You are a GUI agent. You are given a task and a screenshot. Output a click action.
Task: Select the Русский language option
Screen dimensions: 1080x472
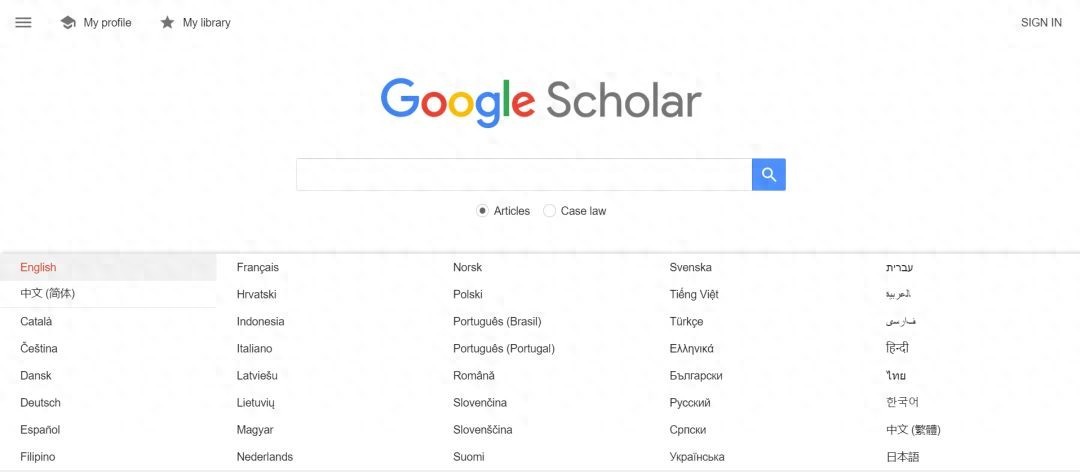[690, 402]
